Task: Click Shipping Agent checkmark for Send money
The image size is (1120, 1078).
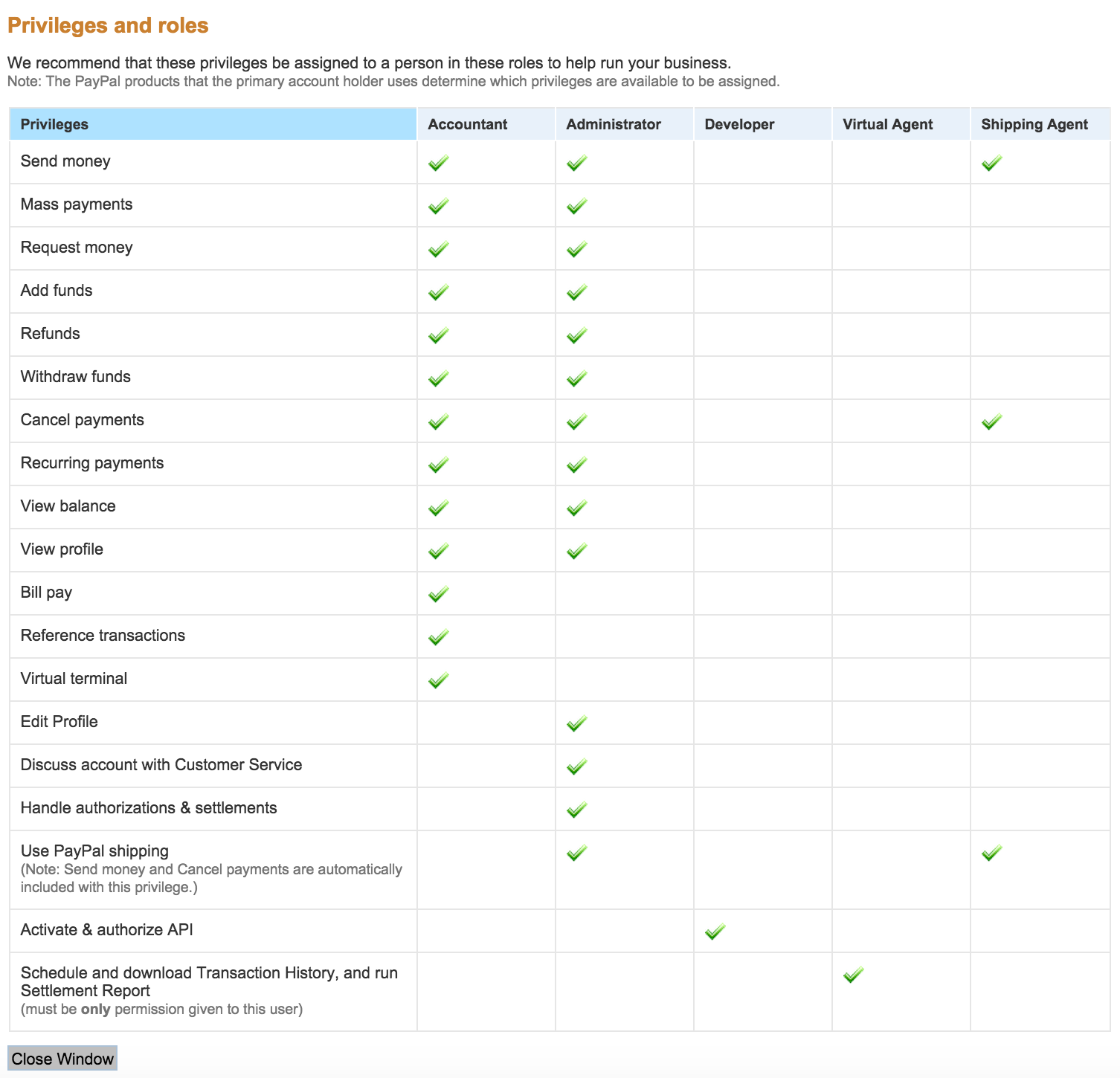Action: click(992, 163)
